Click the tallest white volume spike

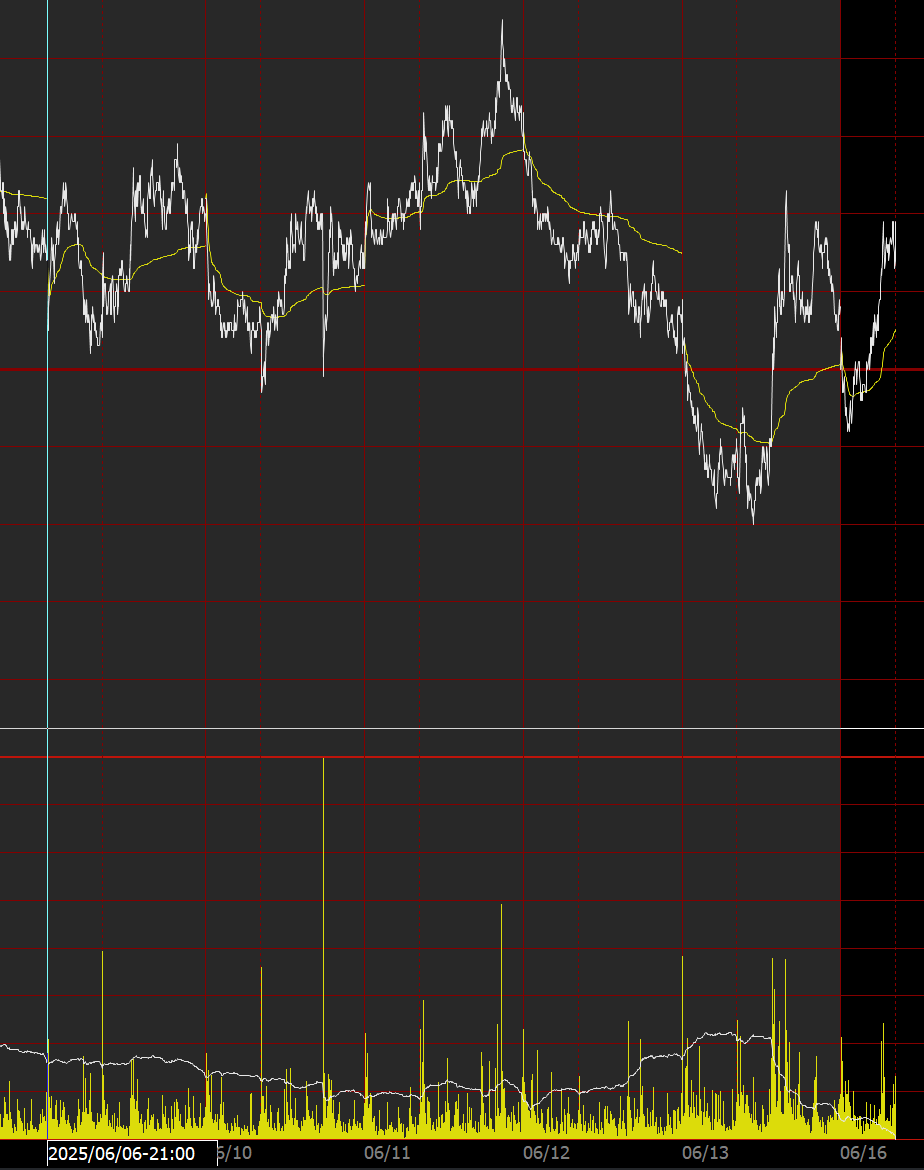[x=324, y=762]
